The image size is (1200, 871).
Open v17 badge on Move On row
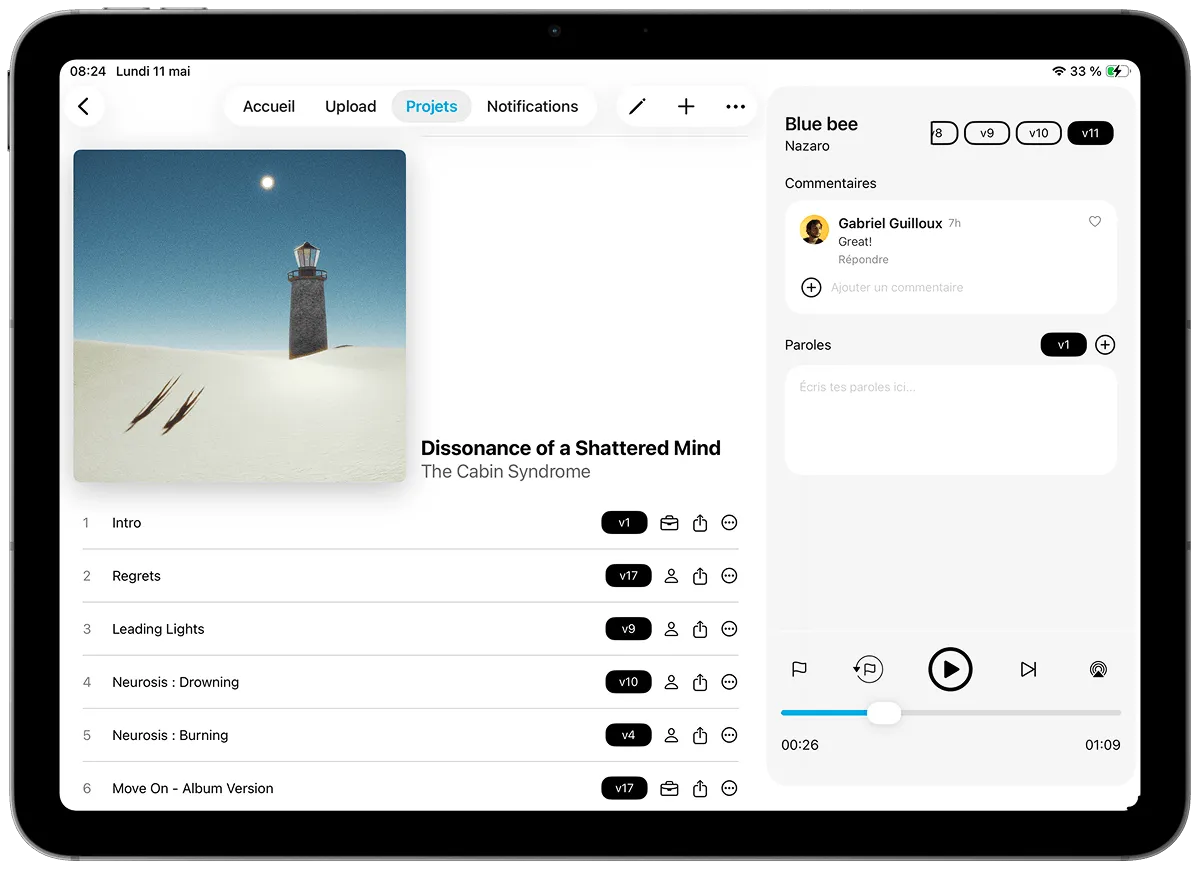624,788
